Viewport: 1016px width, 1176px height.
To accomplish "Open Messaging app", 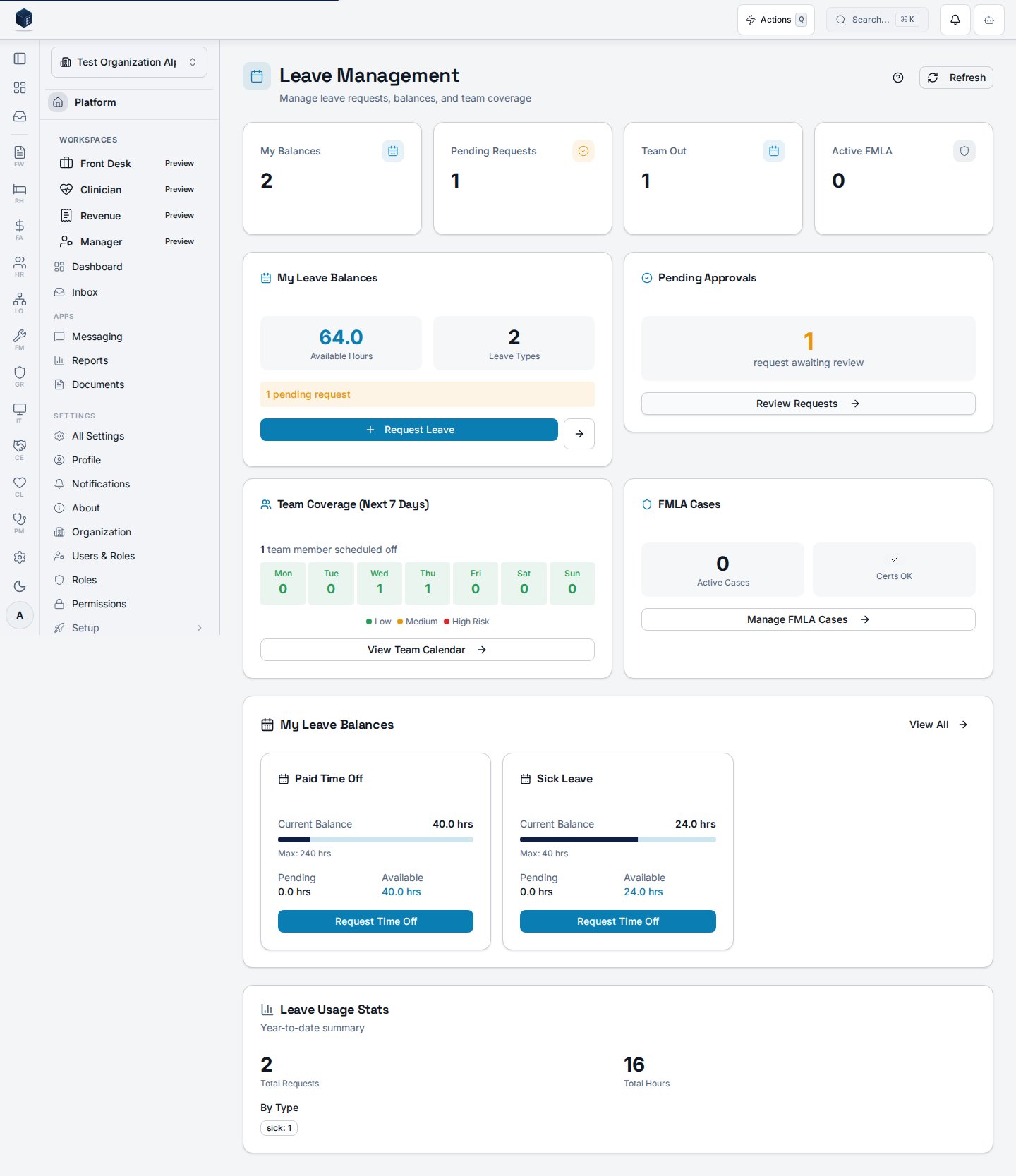I will (129, 337).
